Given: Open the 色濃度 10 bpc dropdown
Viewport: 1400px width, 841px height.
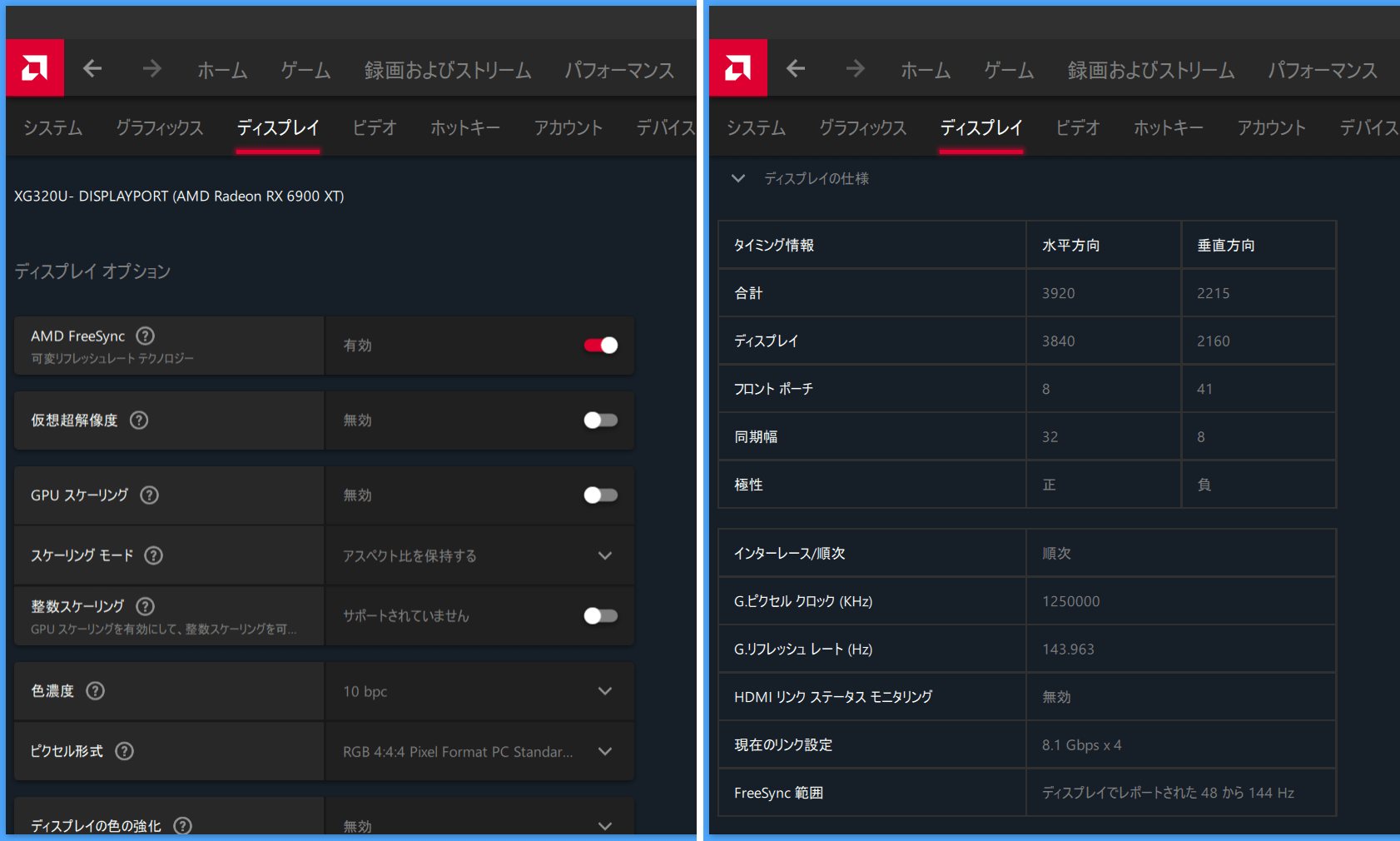Looking at the screenshot, I should coord(479,691).
